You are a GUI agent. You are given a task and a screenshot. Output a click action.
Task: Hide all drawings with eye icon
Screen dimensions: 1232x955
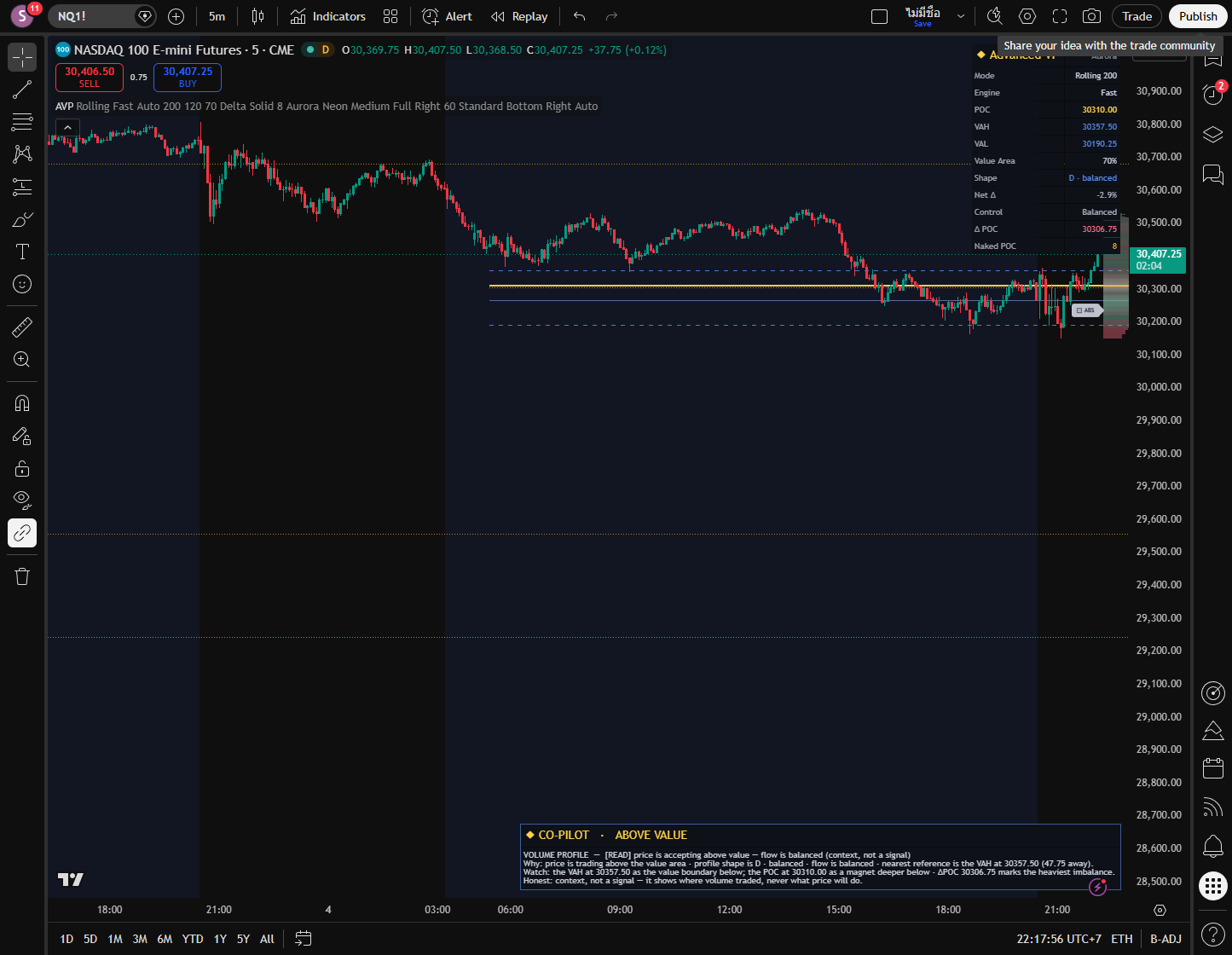22,500
